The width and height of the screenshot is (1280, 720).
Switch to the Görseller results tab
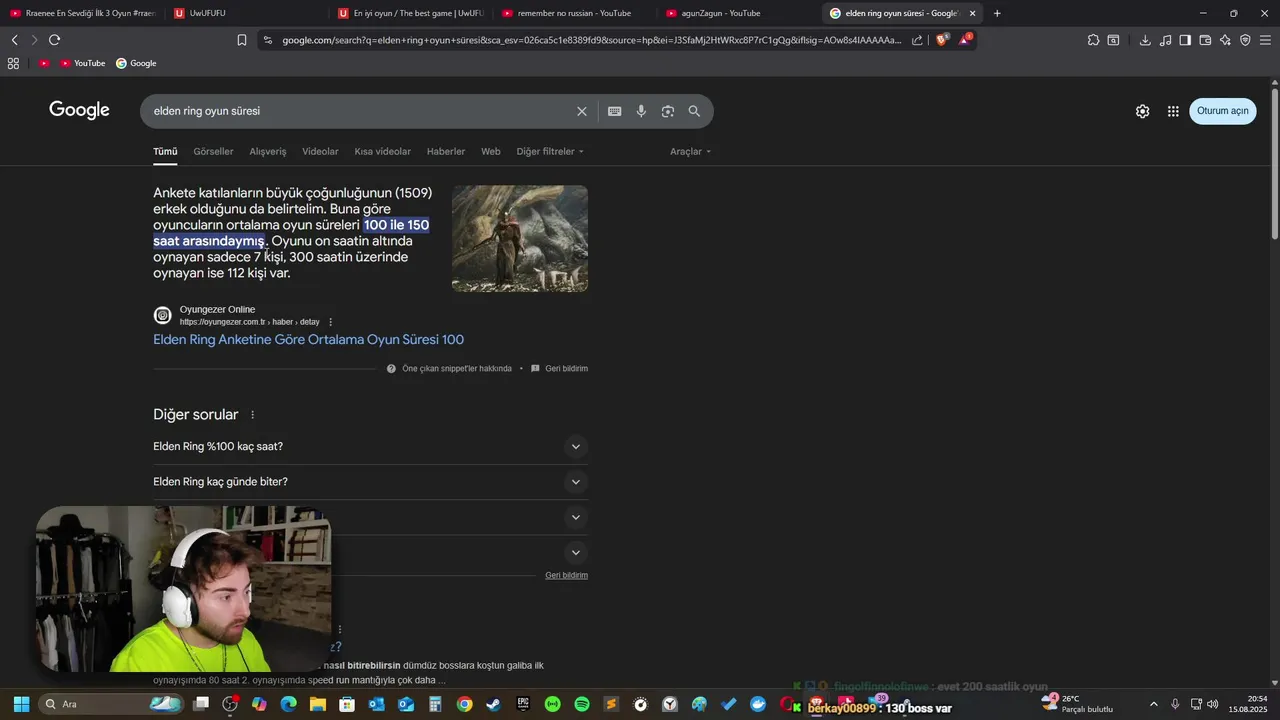pos(213,152)
